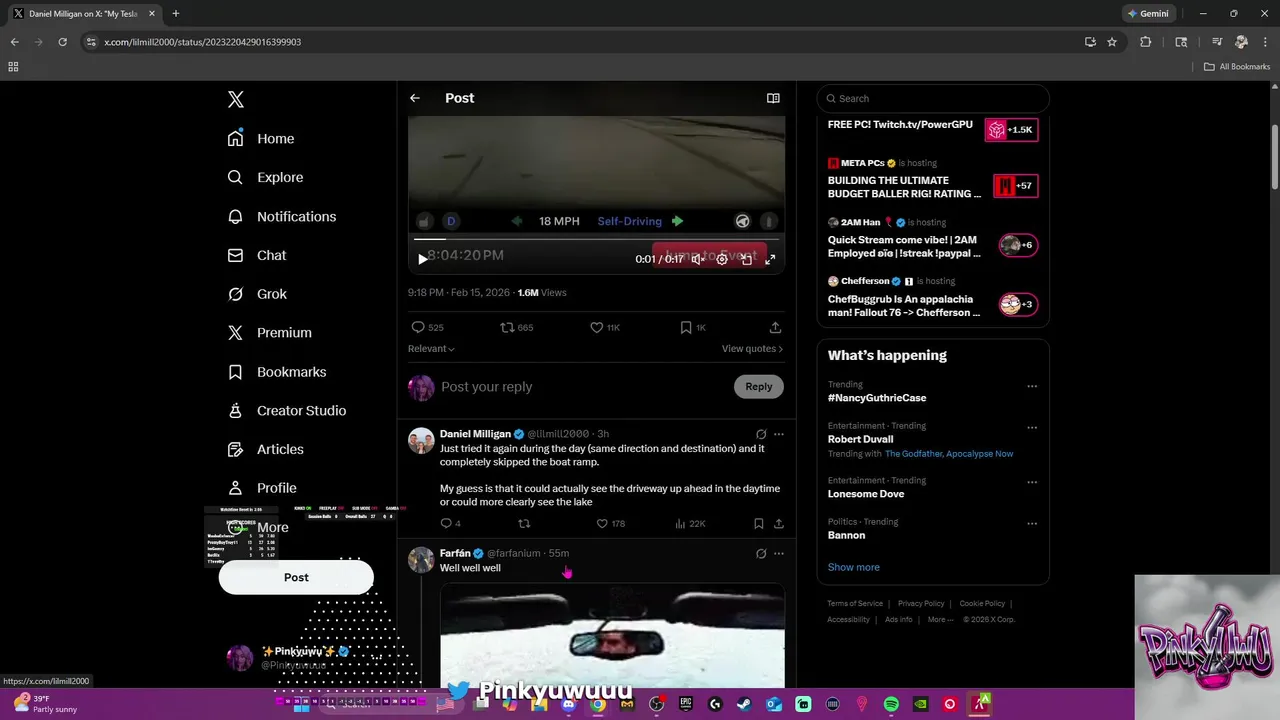Play the video in the post
Image resolution: width=1280 pixels, height=720 pixels.
click(422, 259)
